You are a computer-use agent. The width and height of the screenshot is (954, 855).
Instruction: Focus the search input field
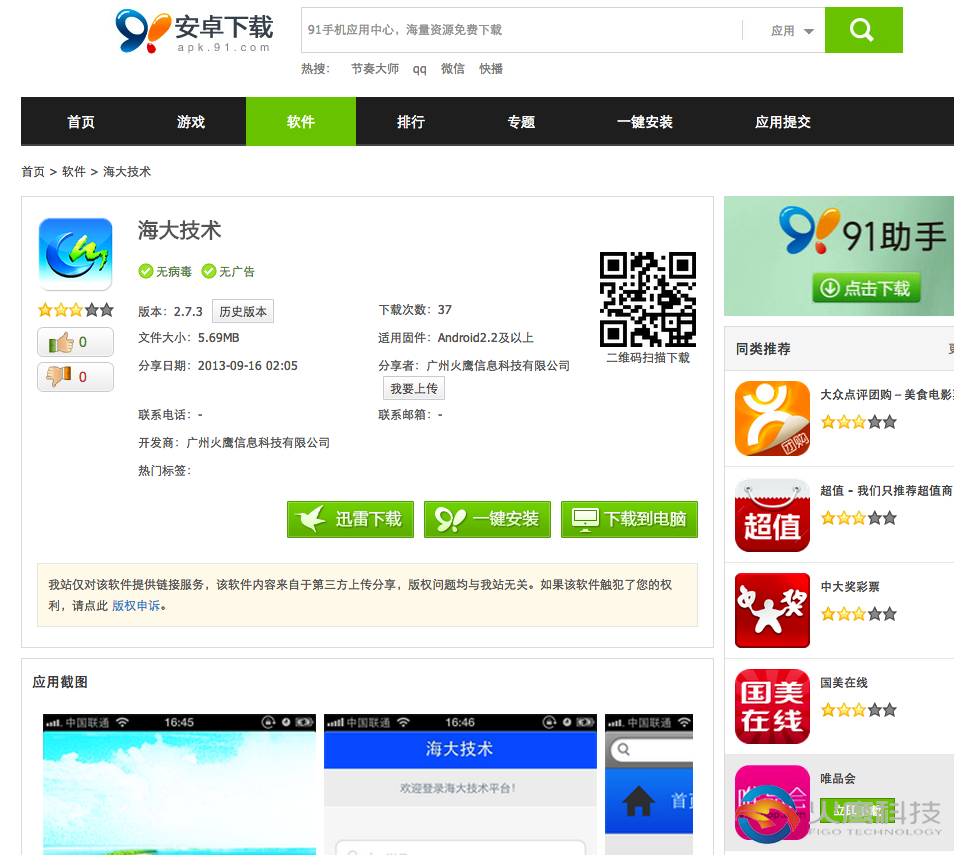(520, 30)
